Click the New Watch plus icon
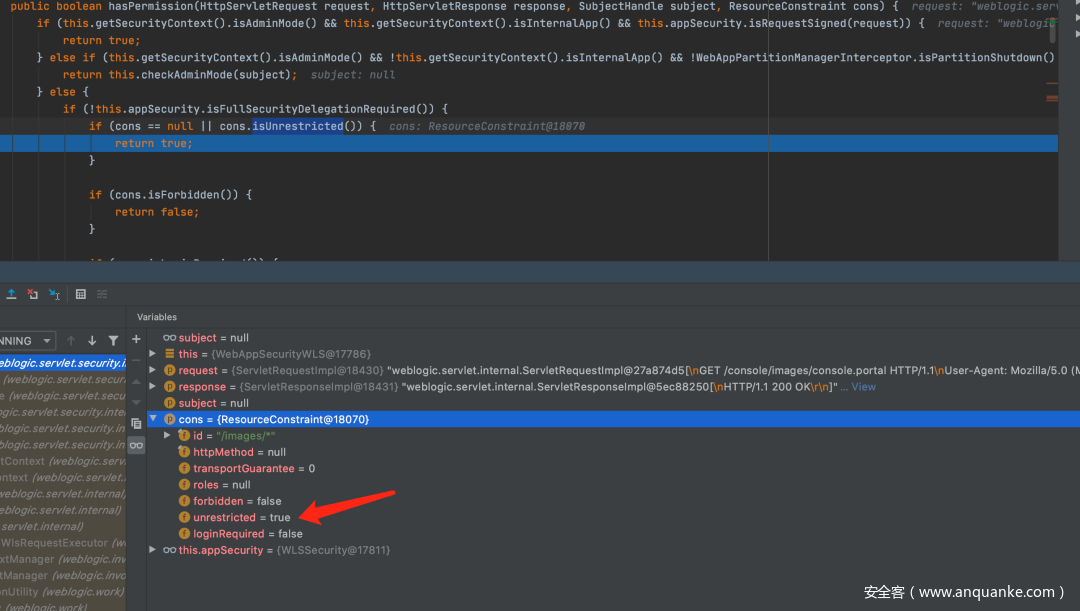Viewport: 1080px width, 611px height. pyautogui.click(x=136, y=340)
